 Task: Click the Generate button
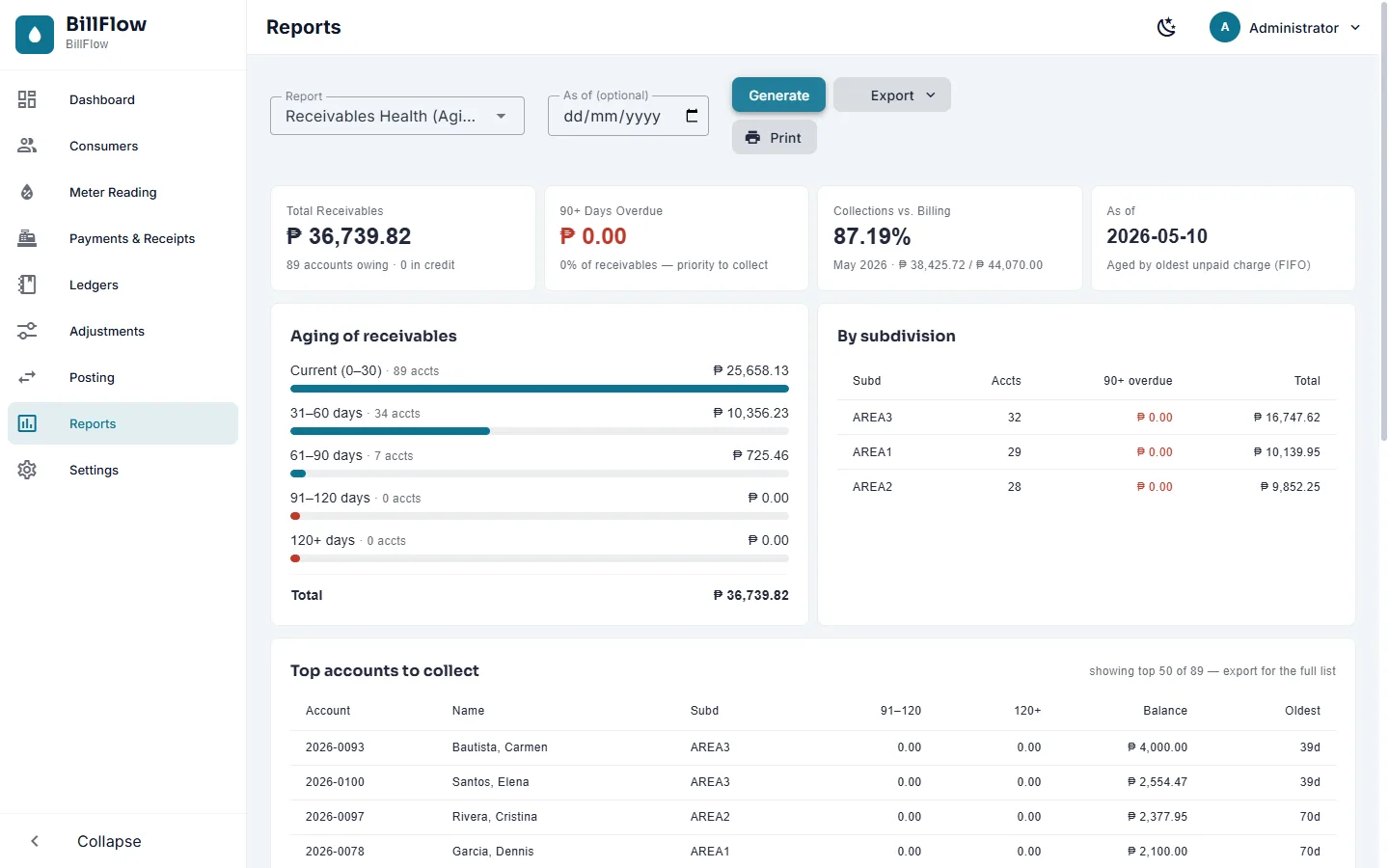click(778, 95)
